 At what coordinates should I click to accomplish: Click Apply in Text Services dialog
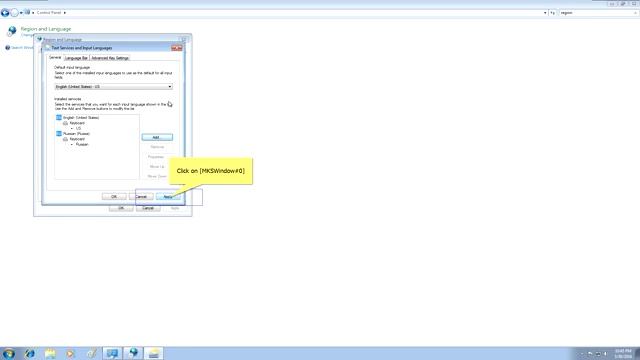pos(168,197)
